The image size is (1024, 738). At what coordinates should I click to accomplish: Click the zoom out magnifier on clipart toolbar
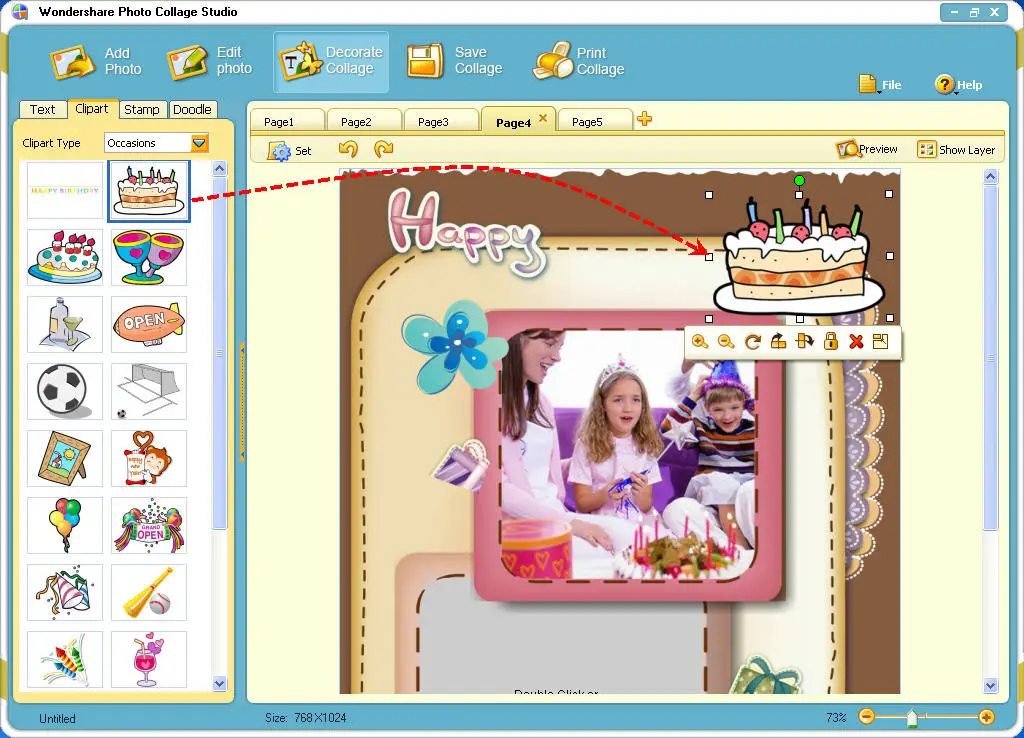pos(726,342)
